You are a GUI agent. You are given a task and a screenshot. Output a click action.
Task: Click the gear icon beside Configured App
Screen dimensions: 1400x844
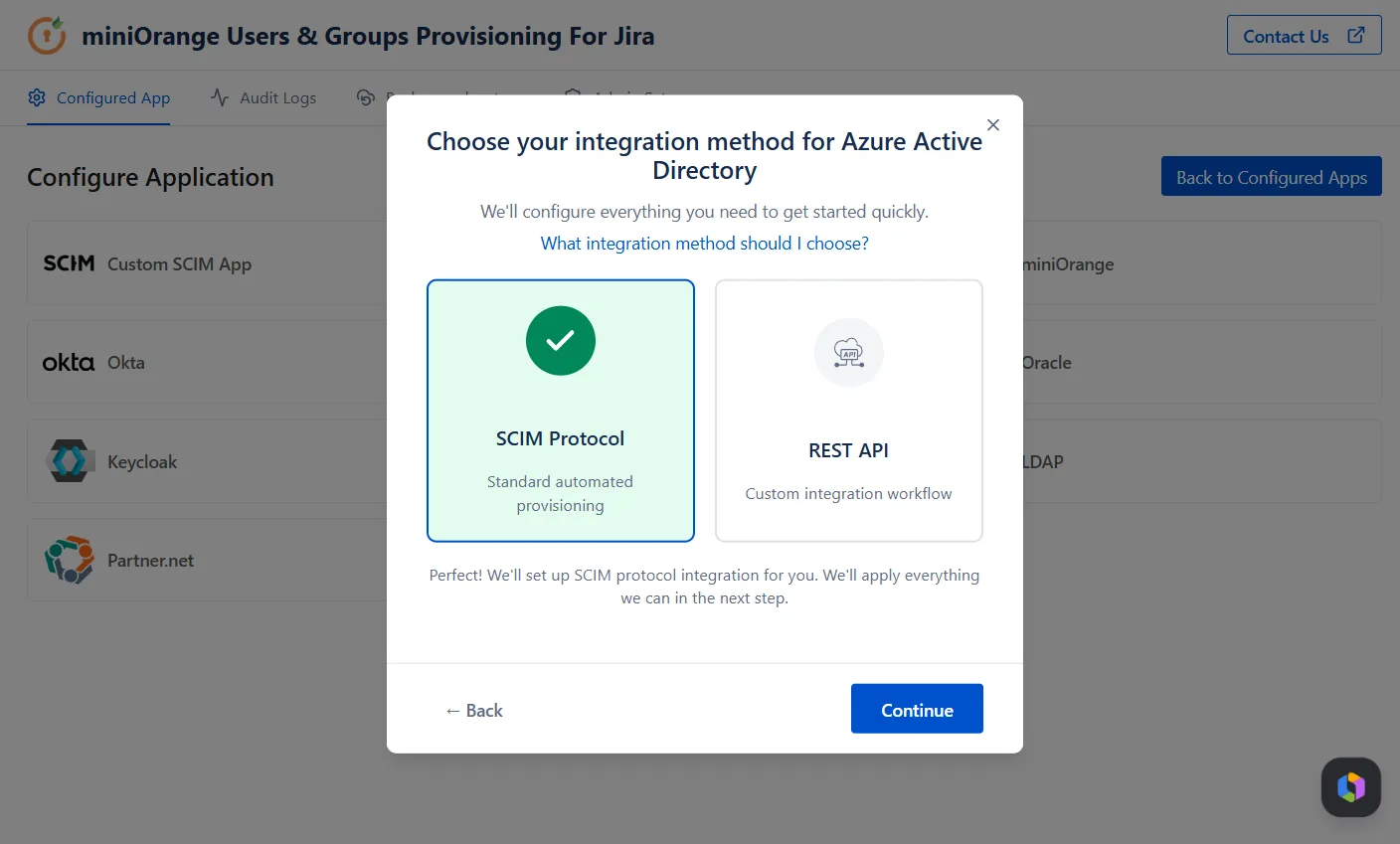(x=37, y=97)
